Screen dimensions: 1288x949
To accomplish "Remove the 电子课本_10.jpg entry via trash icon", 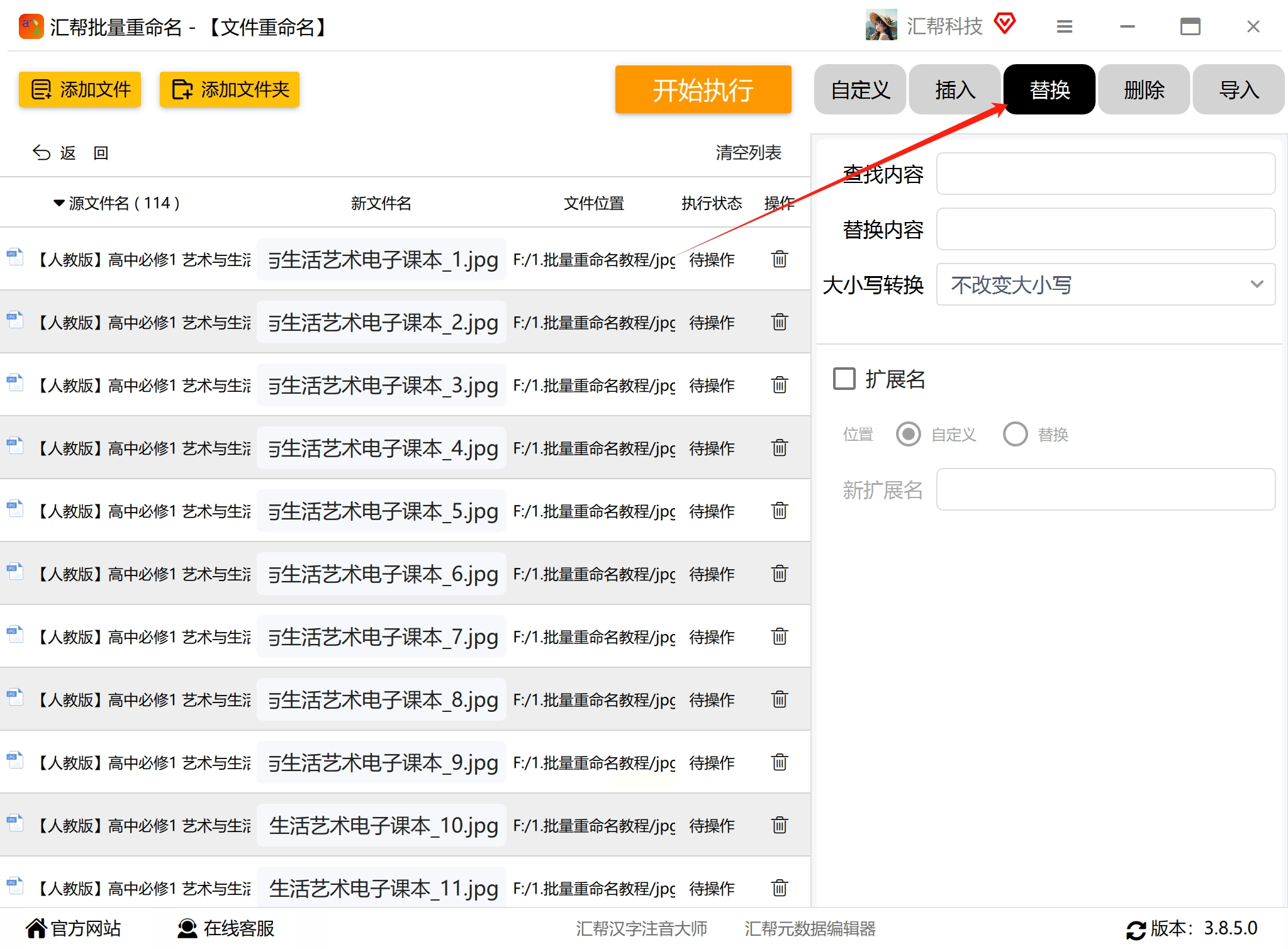I will click(x=779, y=825).
